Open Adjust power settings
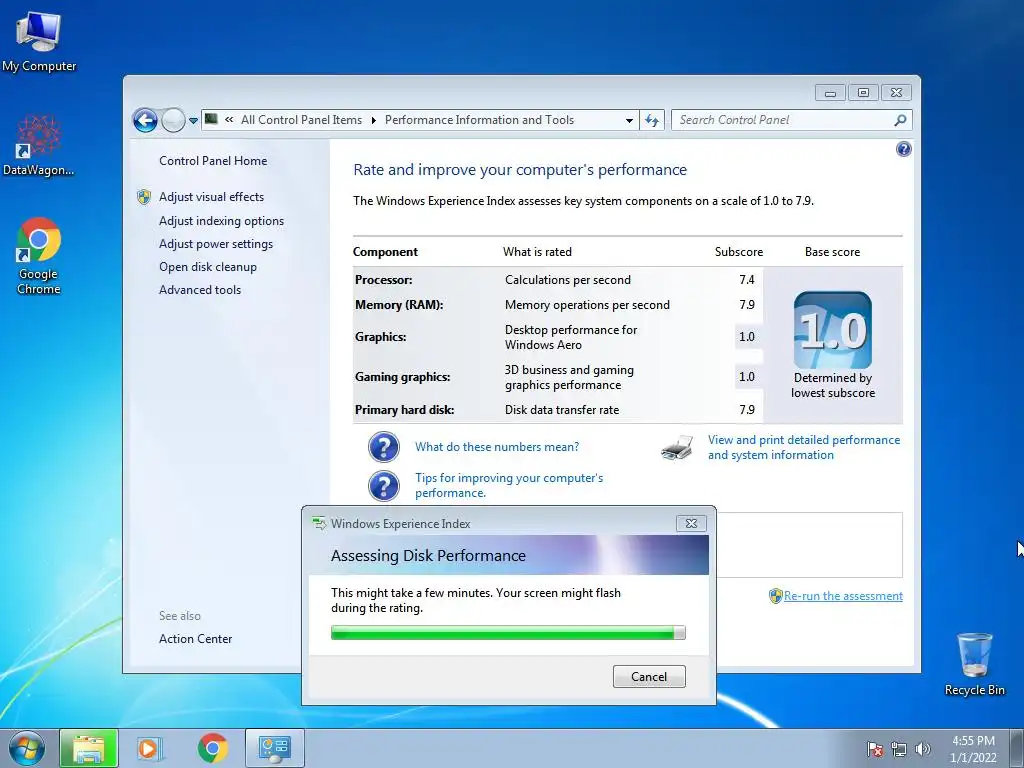This screenshot has width=1024, height=768. [x=216, y=244]
